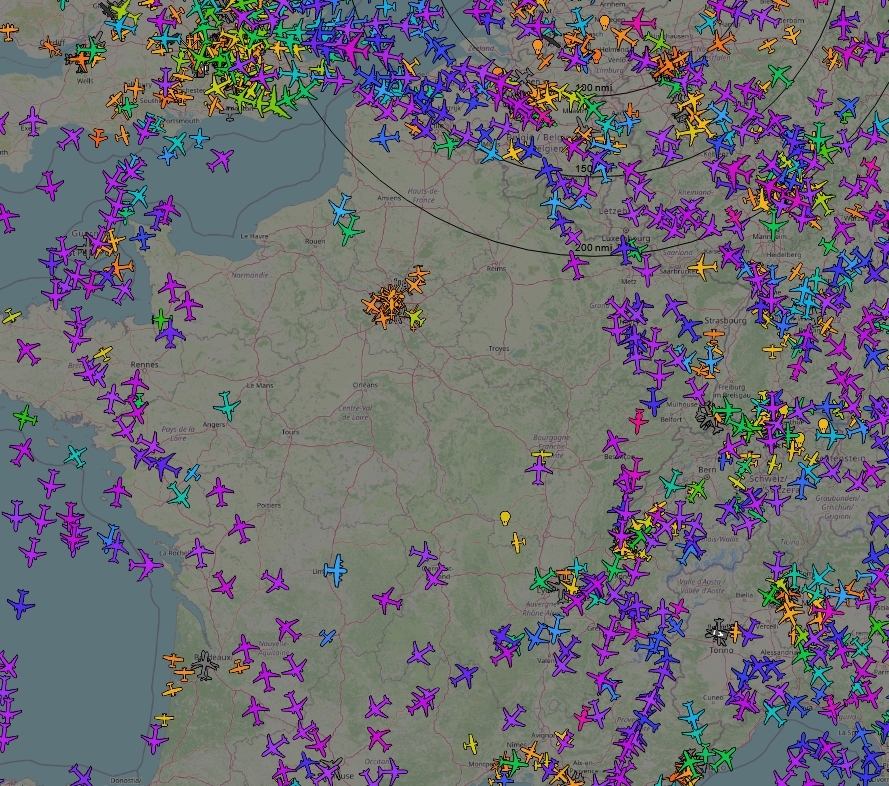Click the Le Havre city label
Image resolution: width=889 pixels, height=786 pixels.
[x=254, y=236]
